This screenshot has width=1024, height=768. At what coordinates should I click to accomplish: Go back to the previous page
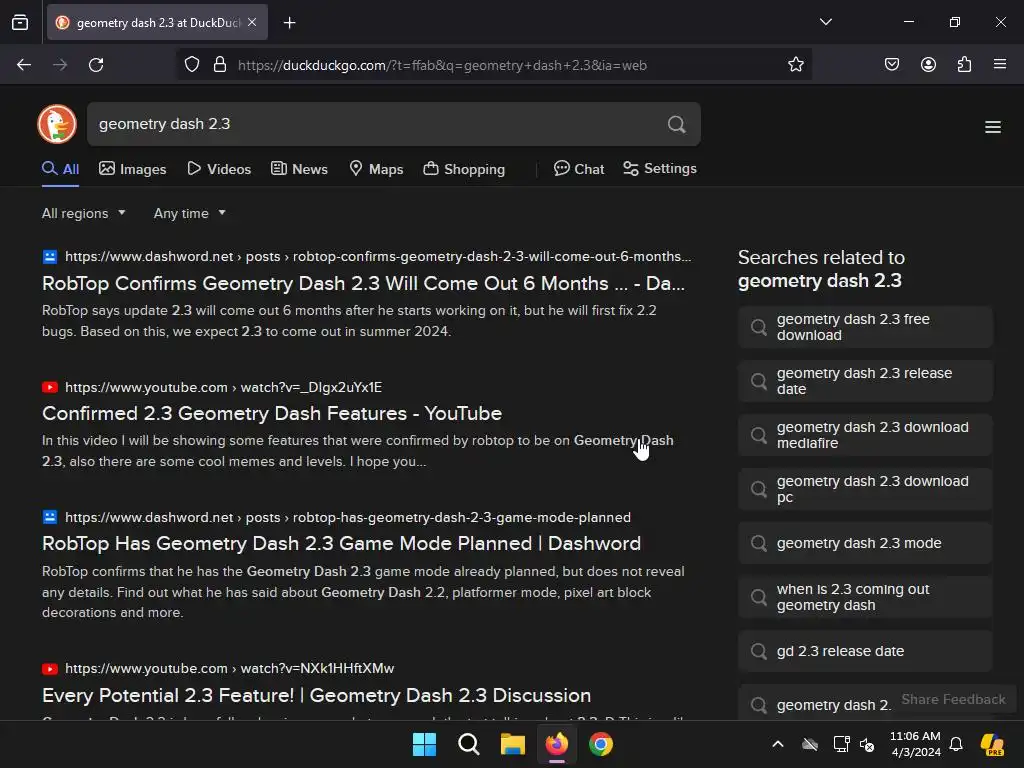click(x=24, y=65)
